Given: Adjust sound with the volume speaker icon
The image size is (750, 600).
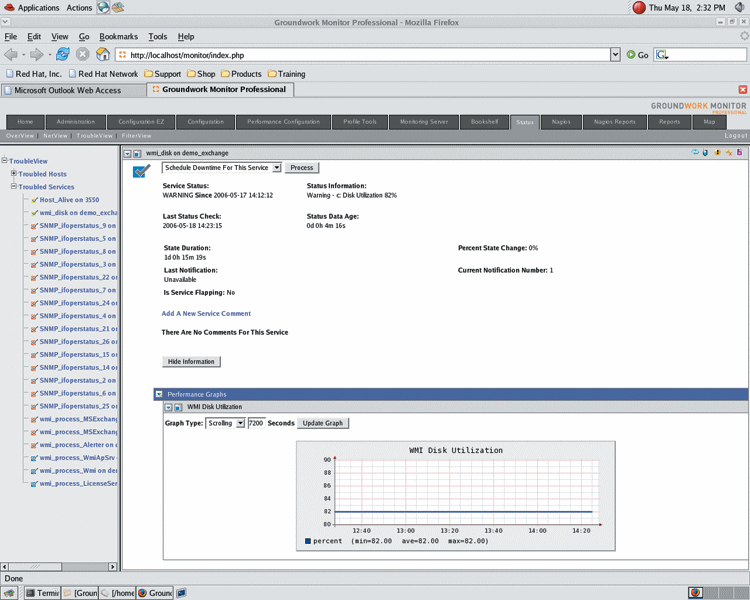Looking at the screenshot, I should click(x=740, y=7).
